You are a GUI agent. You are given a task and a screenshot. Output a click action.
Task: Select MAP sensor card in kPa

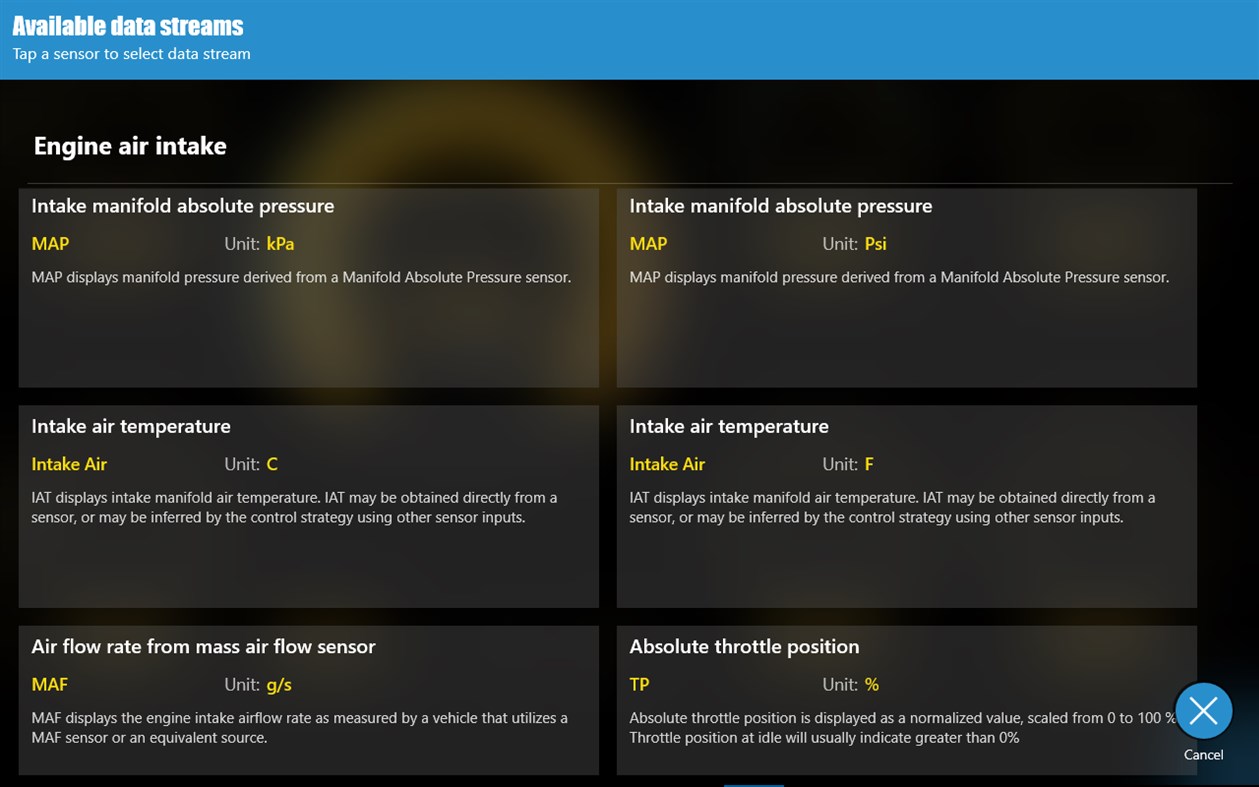coord(308,288)
